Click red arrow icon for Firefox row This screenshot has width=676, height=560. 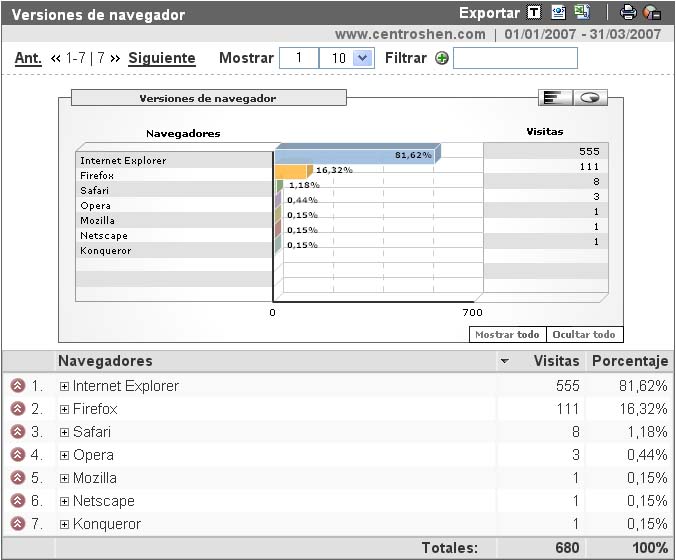(18, 409)
